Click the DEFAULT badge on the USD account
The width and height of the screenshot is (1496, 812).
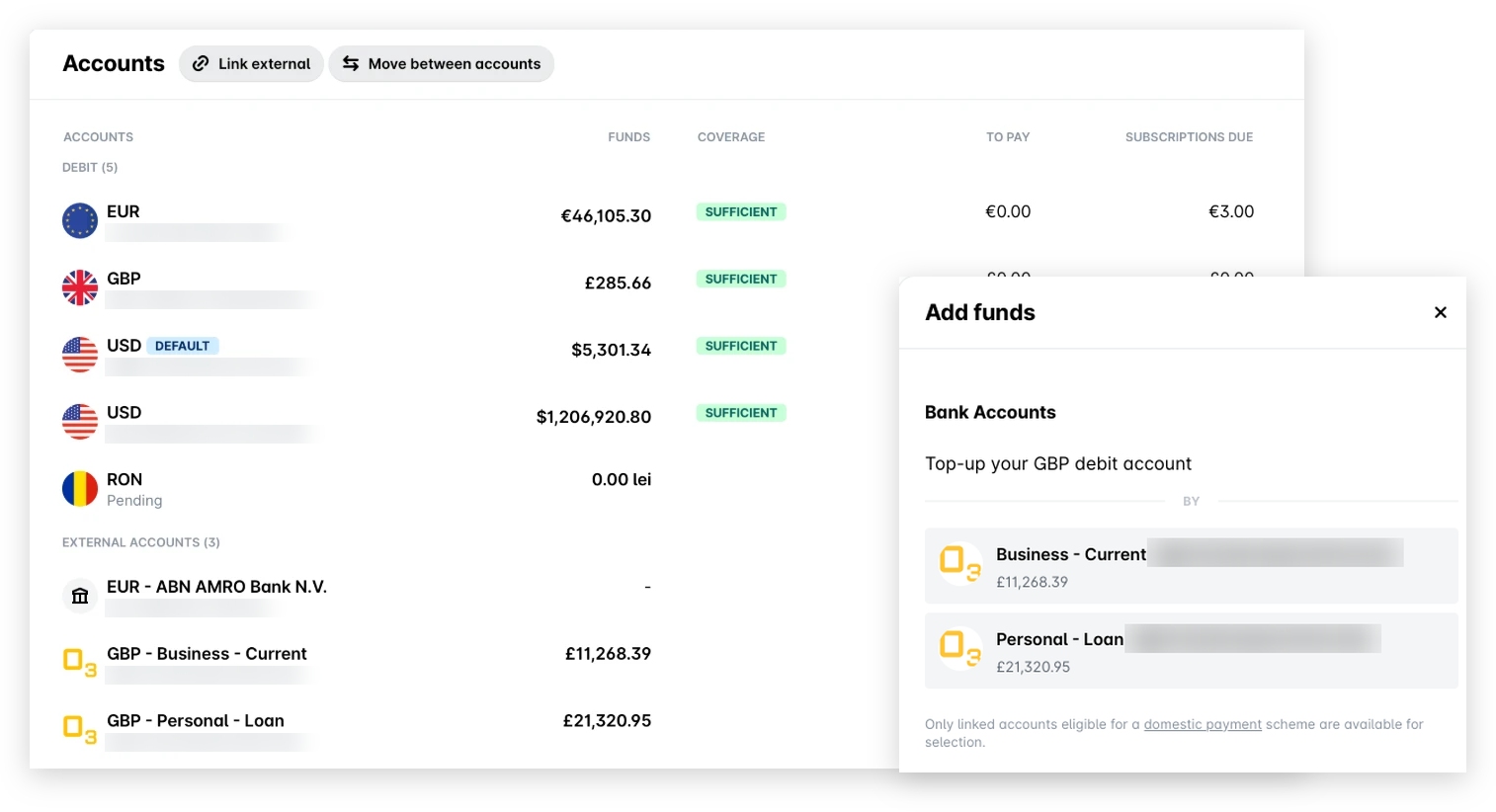(183, 346)
